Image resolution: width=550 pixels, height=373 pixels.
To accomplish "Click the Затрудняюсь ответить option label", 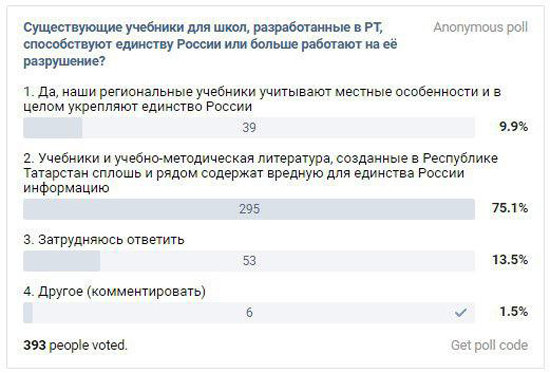I will (x=104, y=240).
